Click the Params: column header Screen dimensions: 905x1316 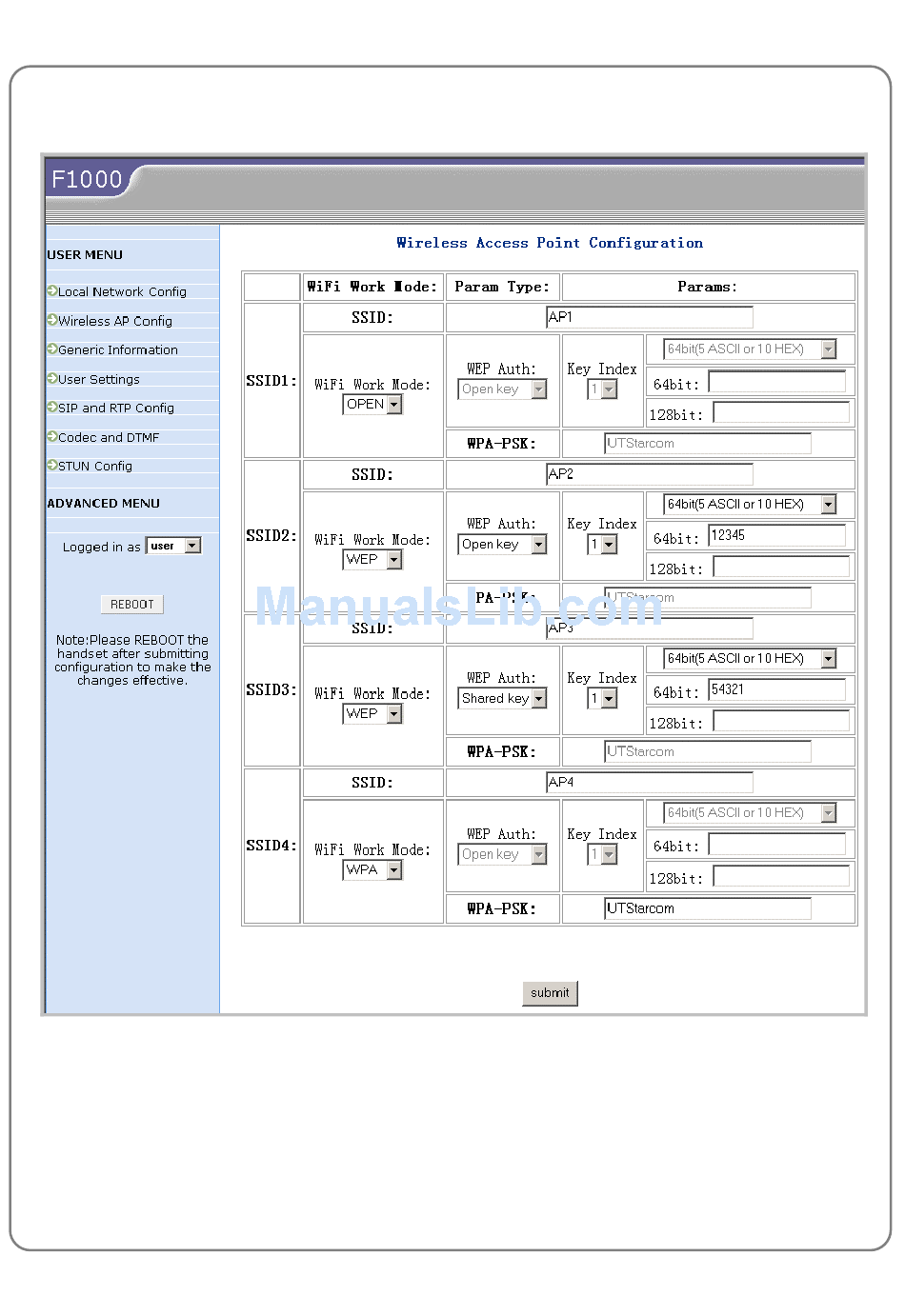(x=707, y=287)
